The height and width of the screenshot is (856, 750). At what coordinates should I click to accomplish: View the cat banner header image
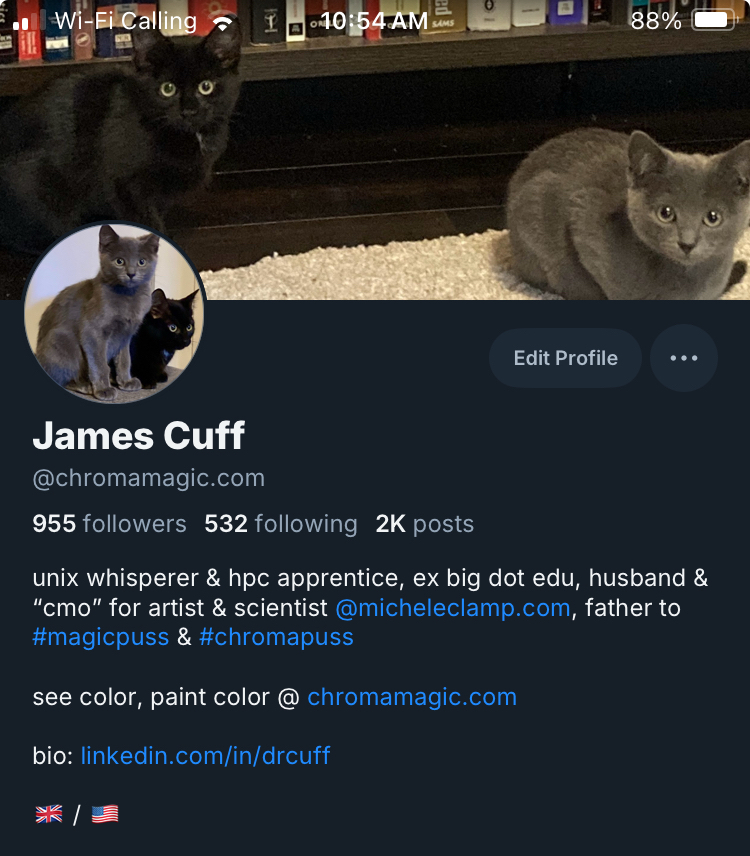pyautogui.click(x=375, y=150)
